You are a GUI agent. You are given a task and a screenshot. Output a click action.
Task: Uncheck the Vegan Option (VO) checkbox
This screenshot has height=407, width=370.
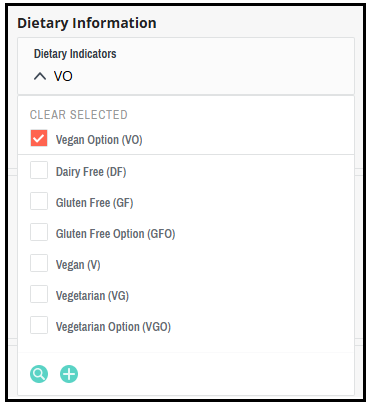tap(39, 138)
